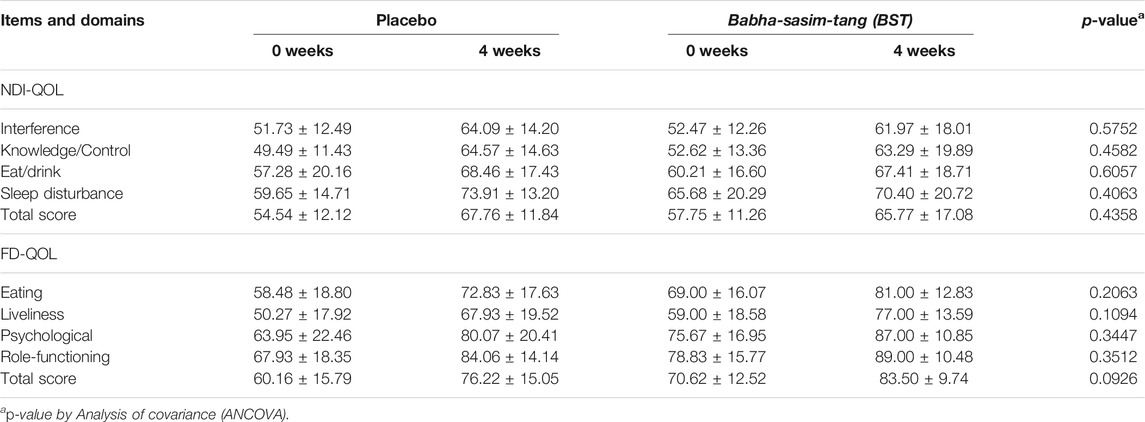The image size is (1145, 422).
Task: Click the NDI-QOL section label
Action: (30, 91)
